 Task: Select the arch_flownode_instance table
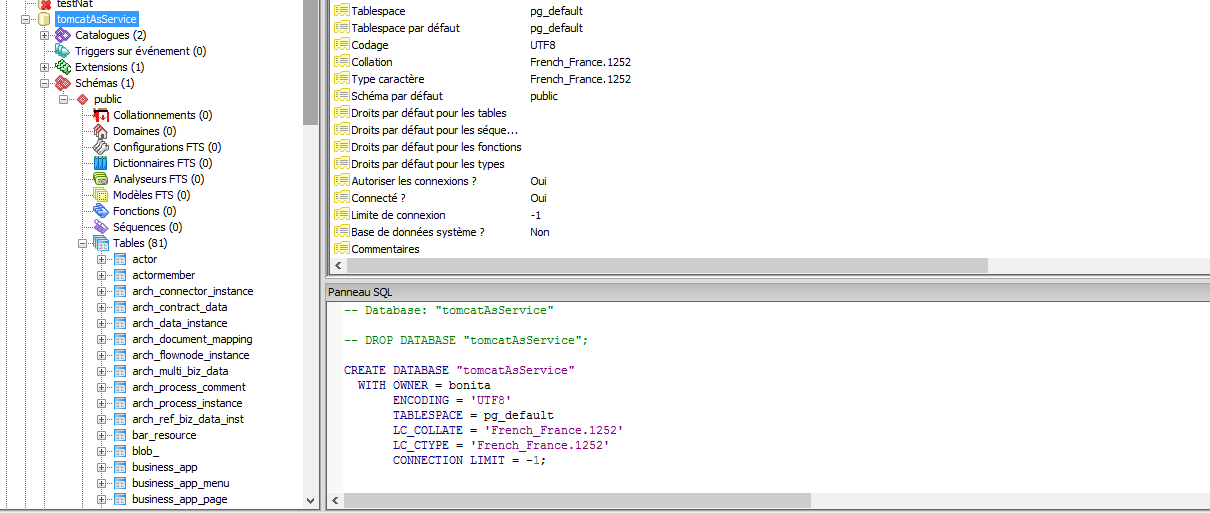[190, 355]
